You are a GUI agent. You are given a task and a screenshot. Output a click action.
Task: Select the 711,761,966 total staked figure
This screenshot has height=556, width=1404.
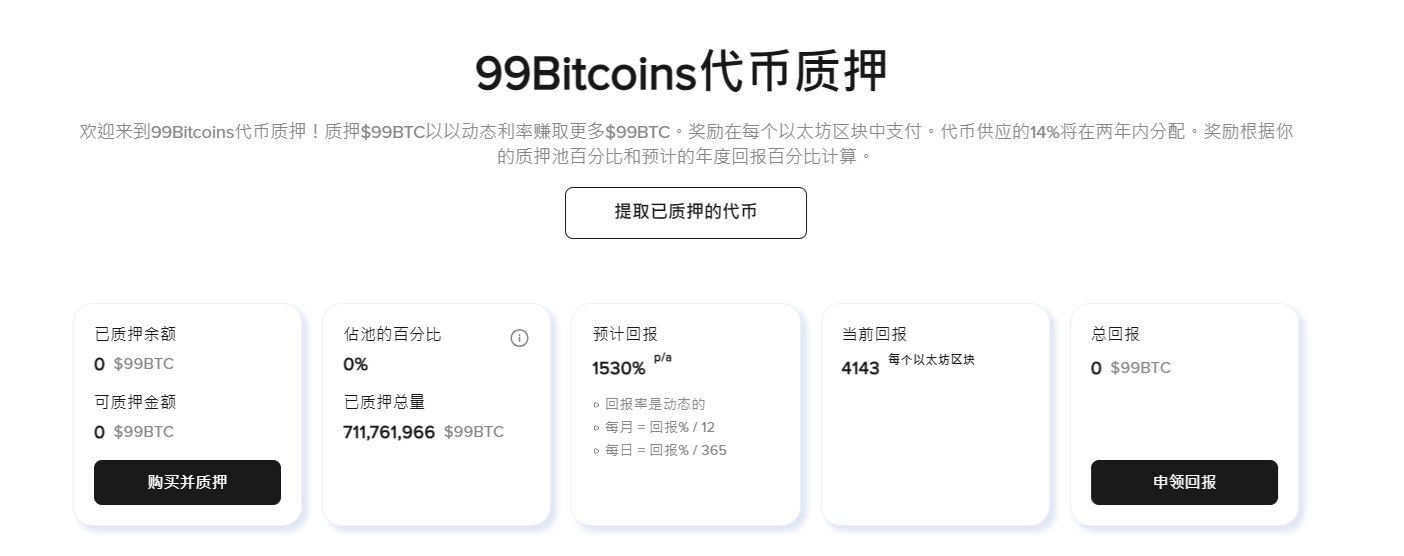point(389,432)
